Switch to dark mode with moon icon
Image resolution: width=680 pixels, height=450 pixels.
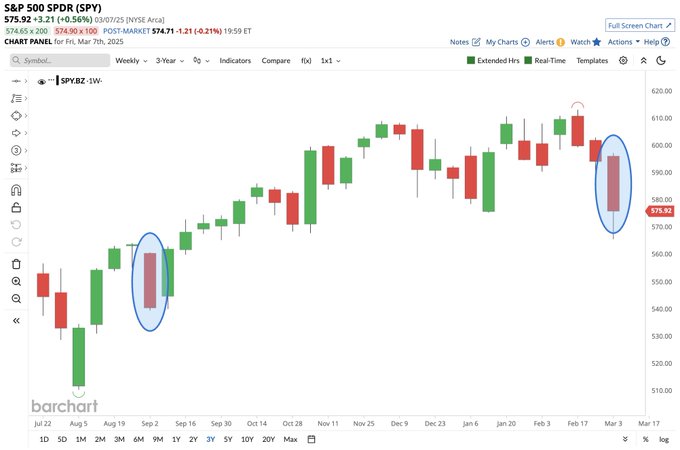click(663, 60)
